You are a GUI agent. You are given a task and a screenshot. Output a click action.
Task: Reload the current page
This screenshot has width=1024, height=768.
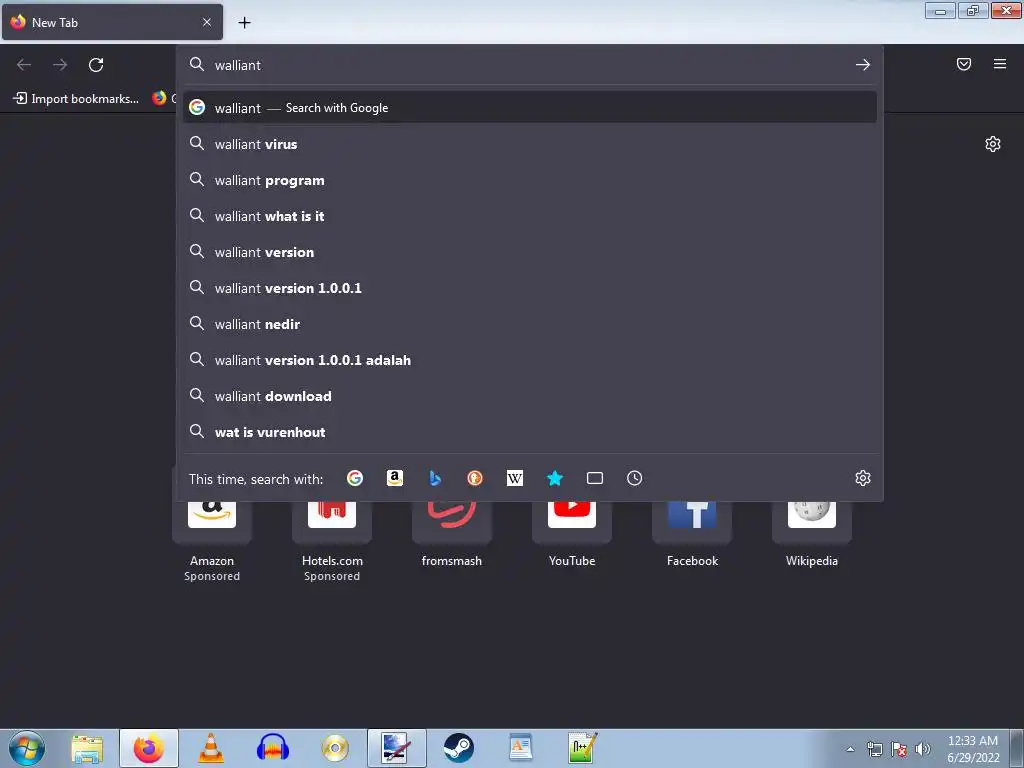point(96,65)
